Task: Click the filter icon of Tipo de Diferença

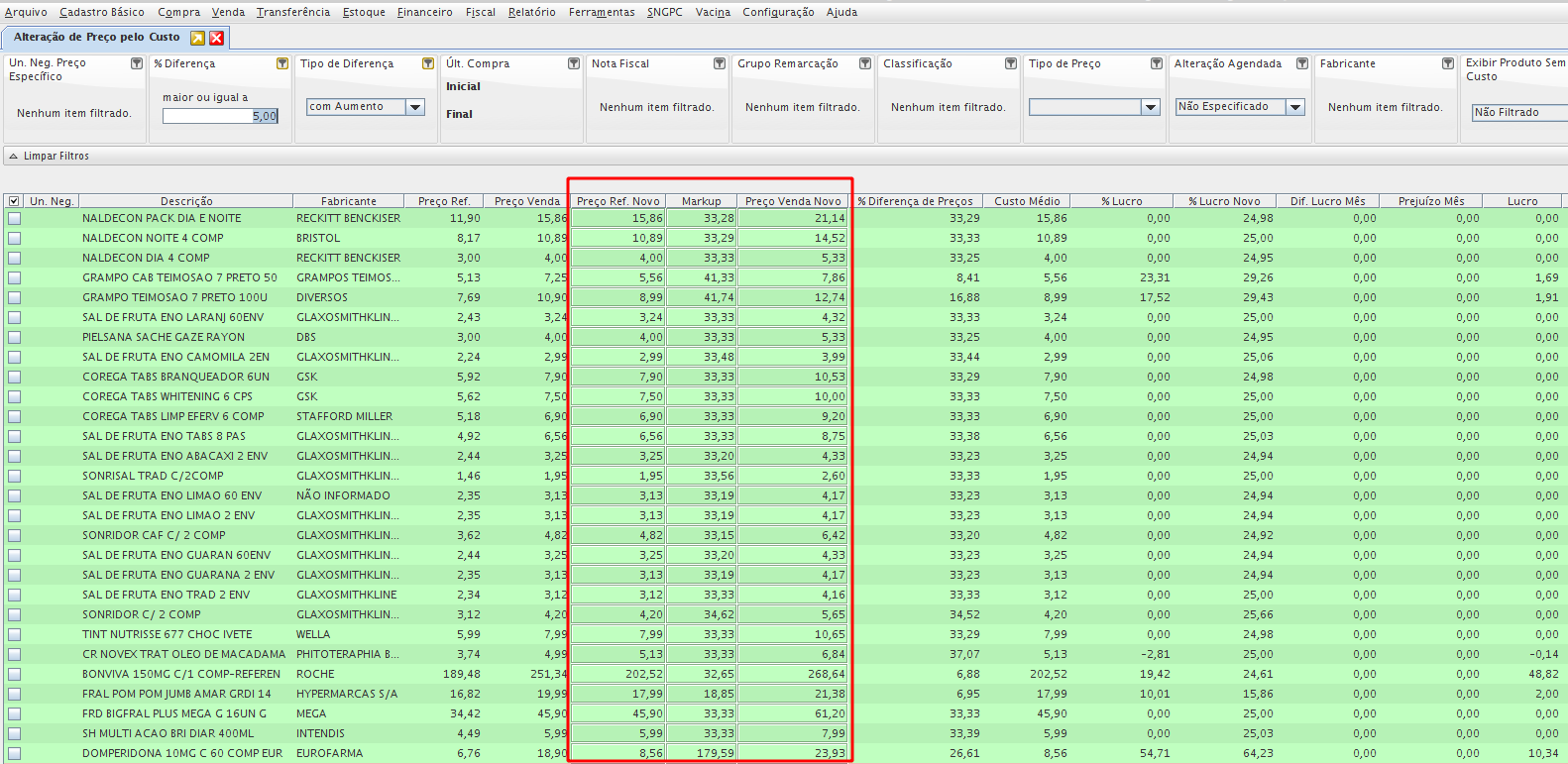Action: coord(428,63)
